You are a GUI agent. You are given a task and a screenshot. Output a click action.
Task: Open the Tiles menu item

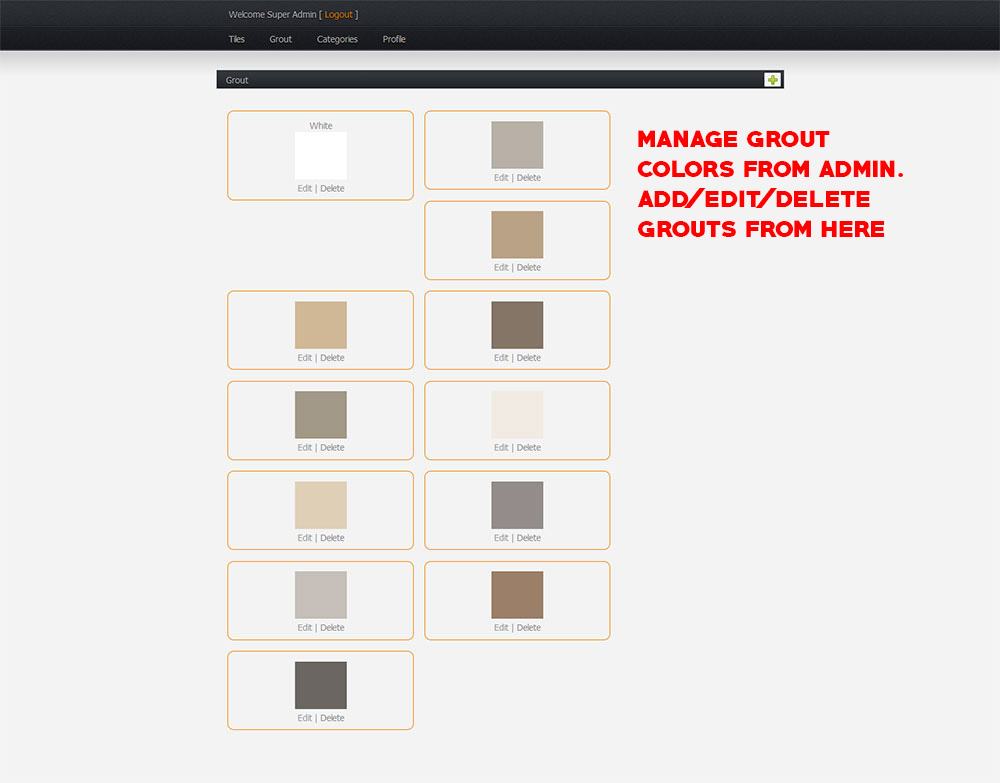[x=237, y=40]
